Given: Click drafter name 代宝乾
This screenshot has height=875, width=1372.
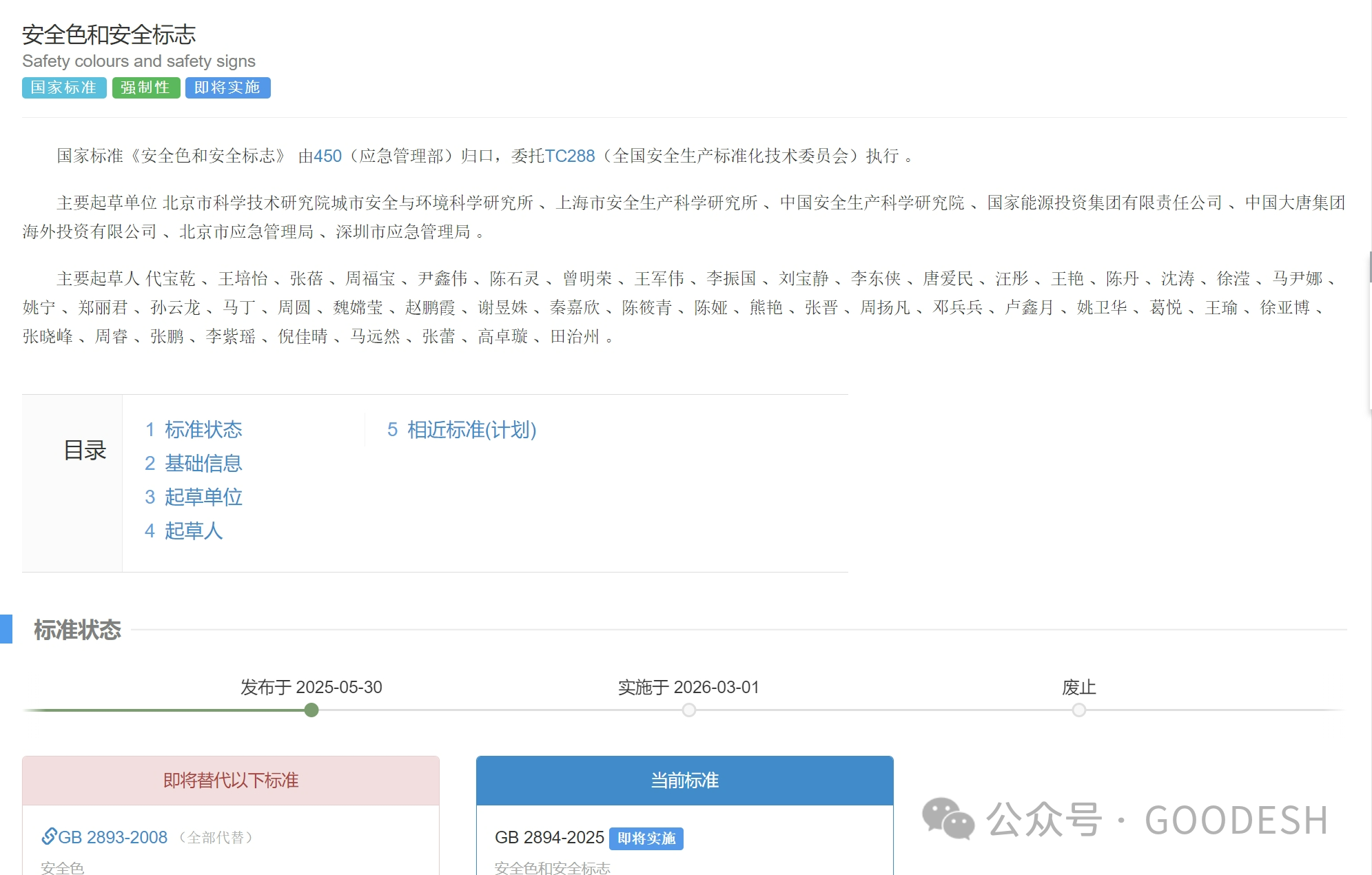Looking at the screenshot, I should click(171, 279).
